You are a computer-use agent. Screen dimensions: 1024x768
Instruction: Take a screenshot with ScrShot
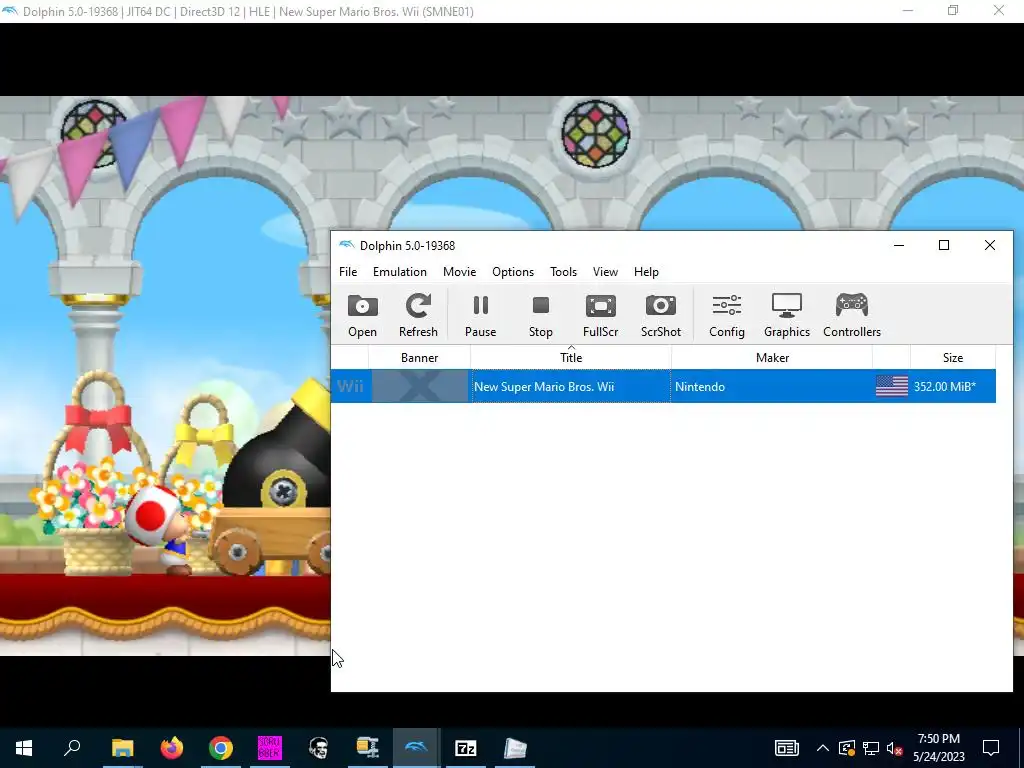tap(661, 316)
